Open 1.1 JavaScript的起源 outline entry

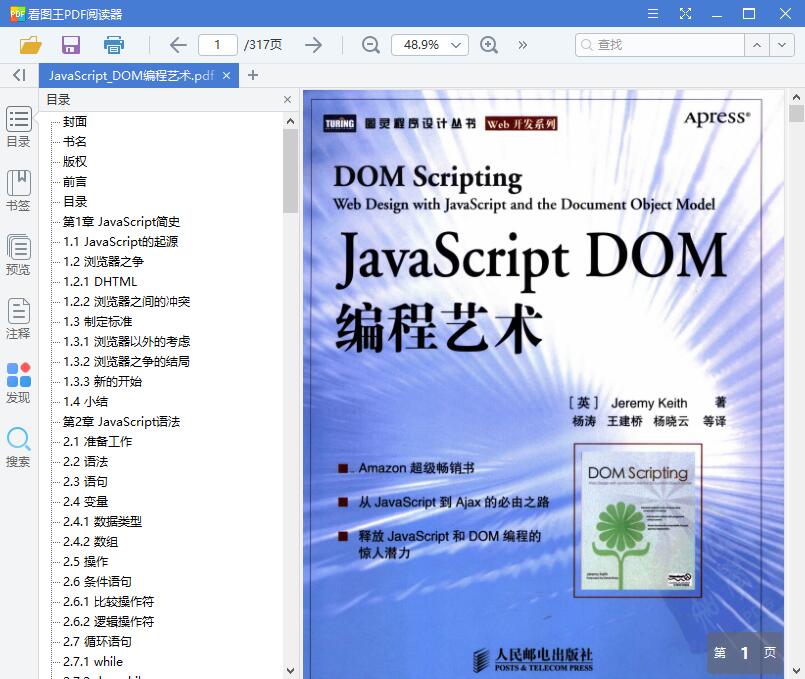point(121,242)
